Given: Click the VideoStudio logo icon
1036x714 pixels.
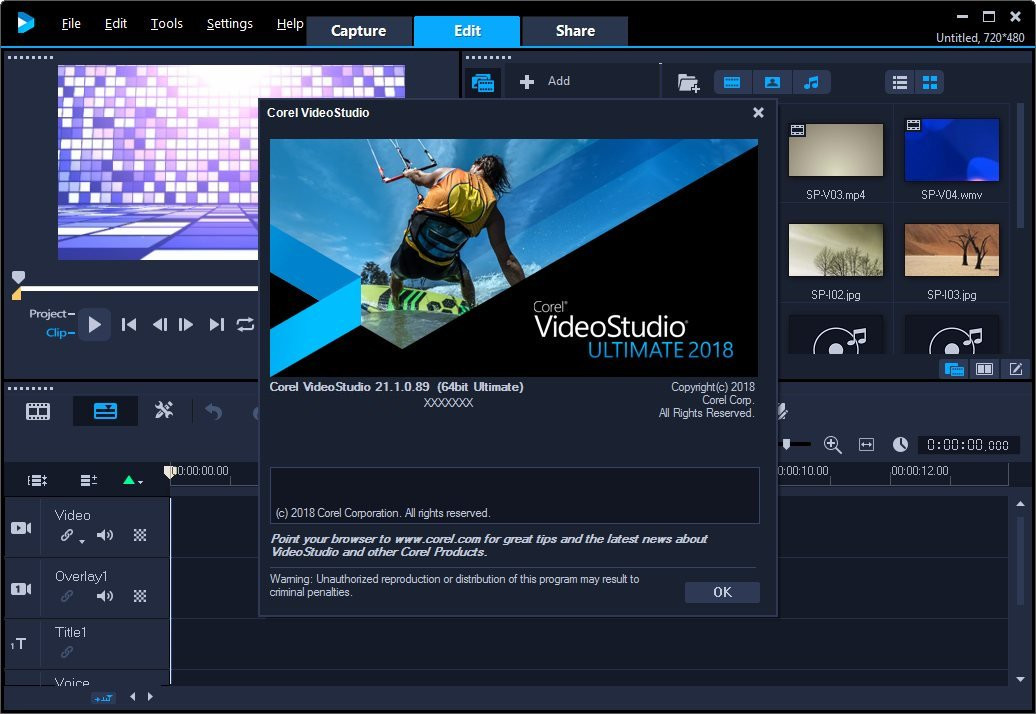Looking at the screenshot, I should coord(25,23).
